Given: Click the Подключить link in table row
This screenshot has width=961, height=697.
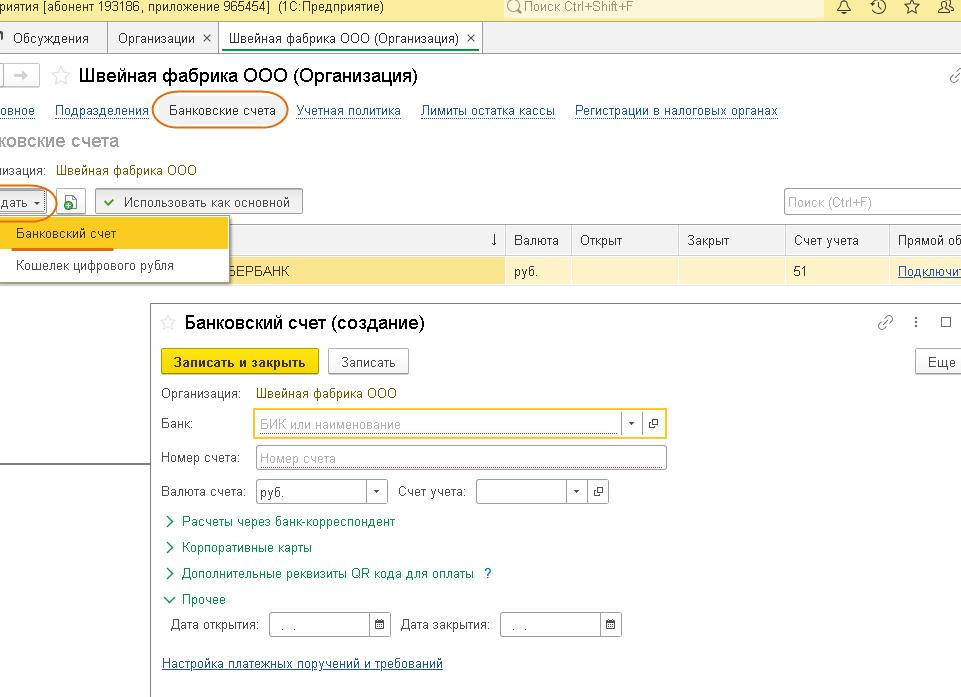Looking at the screenshot, I should tap(929, 271).
